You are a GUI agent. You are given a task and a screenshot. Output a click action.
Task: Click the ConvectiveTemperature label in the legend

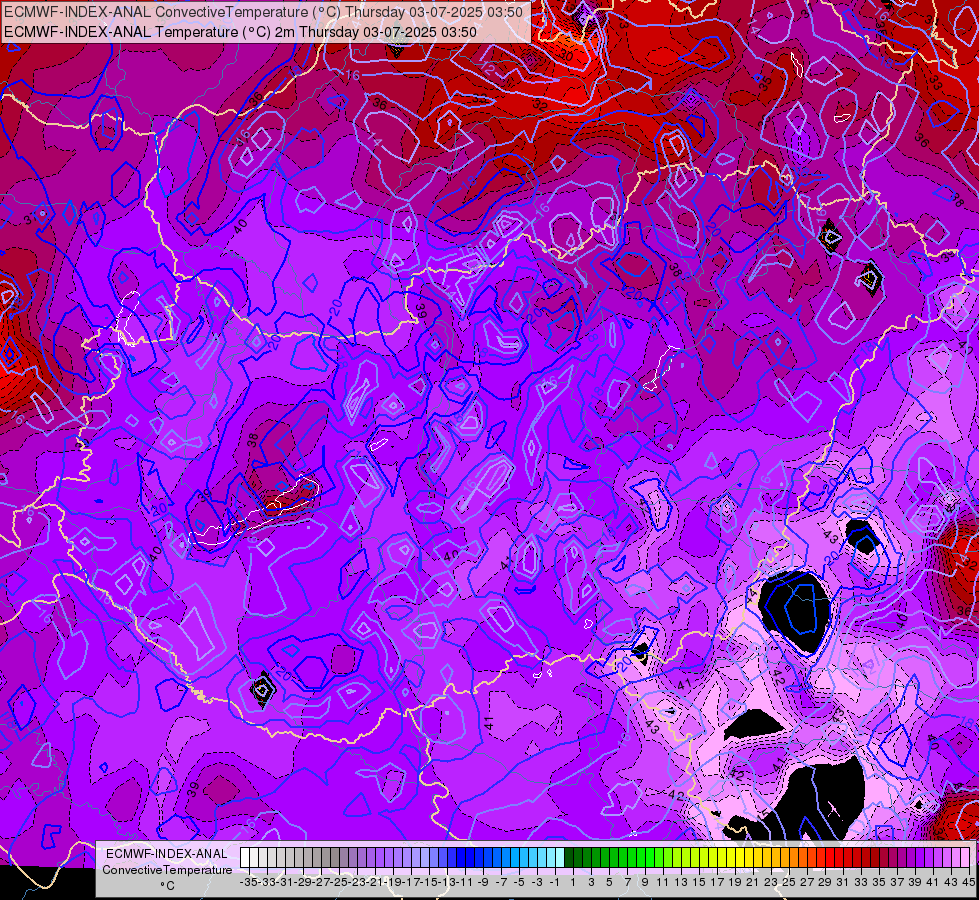click(x=167, y=870)
